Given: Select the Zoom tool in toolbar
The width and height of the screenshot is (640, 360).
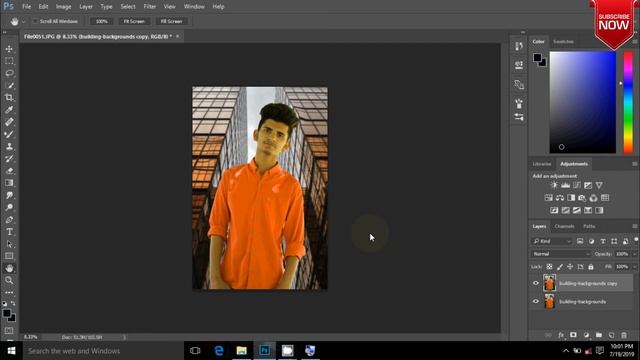Looking at the screenshot, I should [9, 280].
